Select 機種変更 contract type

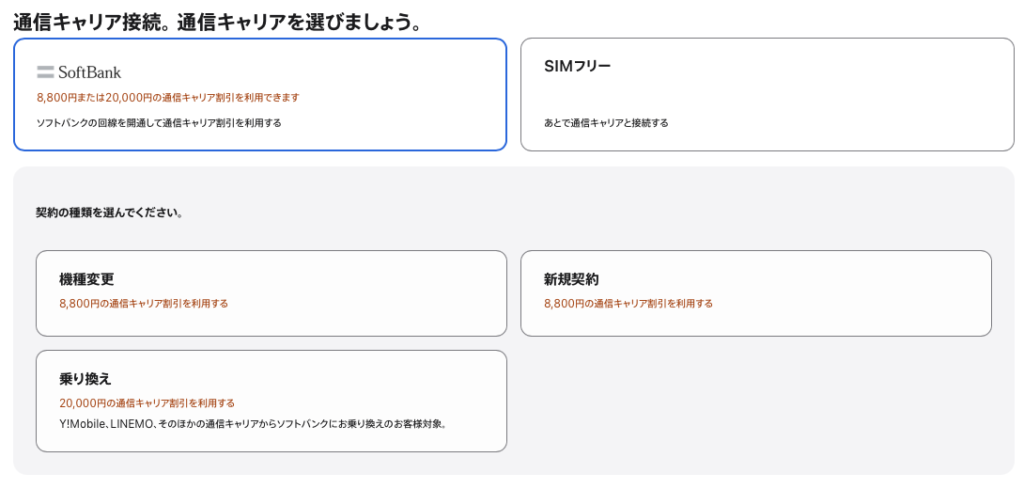(x=271, y=293)
